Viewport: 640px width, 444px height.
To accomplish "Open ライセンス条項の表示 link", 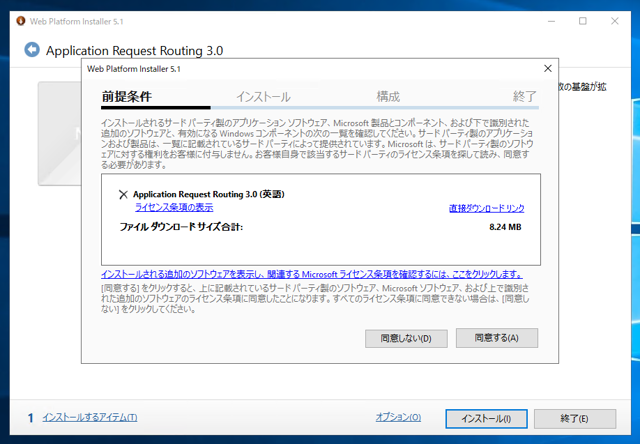I will (174, 207).
